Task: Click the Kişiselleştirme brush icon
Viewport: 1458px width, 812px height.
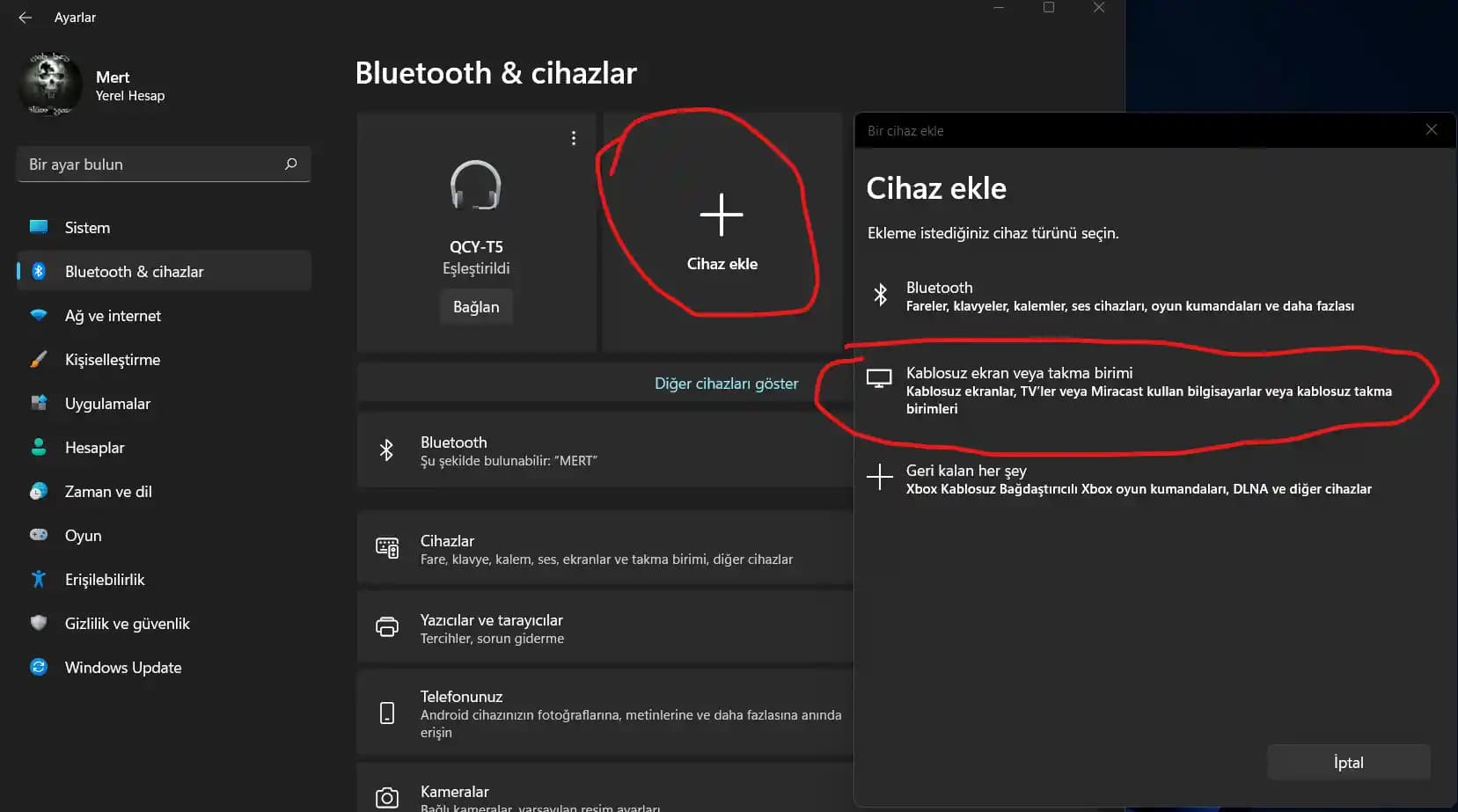Action: click(39, 359)
